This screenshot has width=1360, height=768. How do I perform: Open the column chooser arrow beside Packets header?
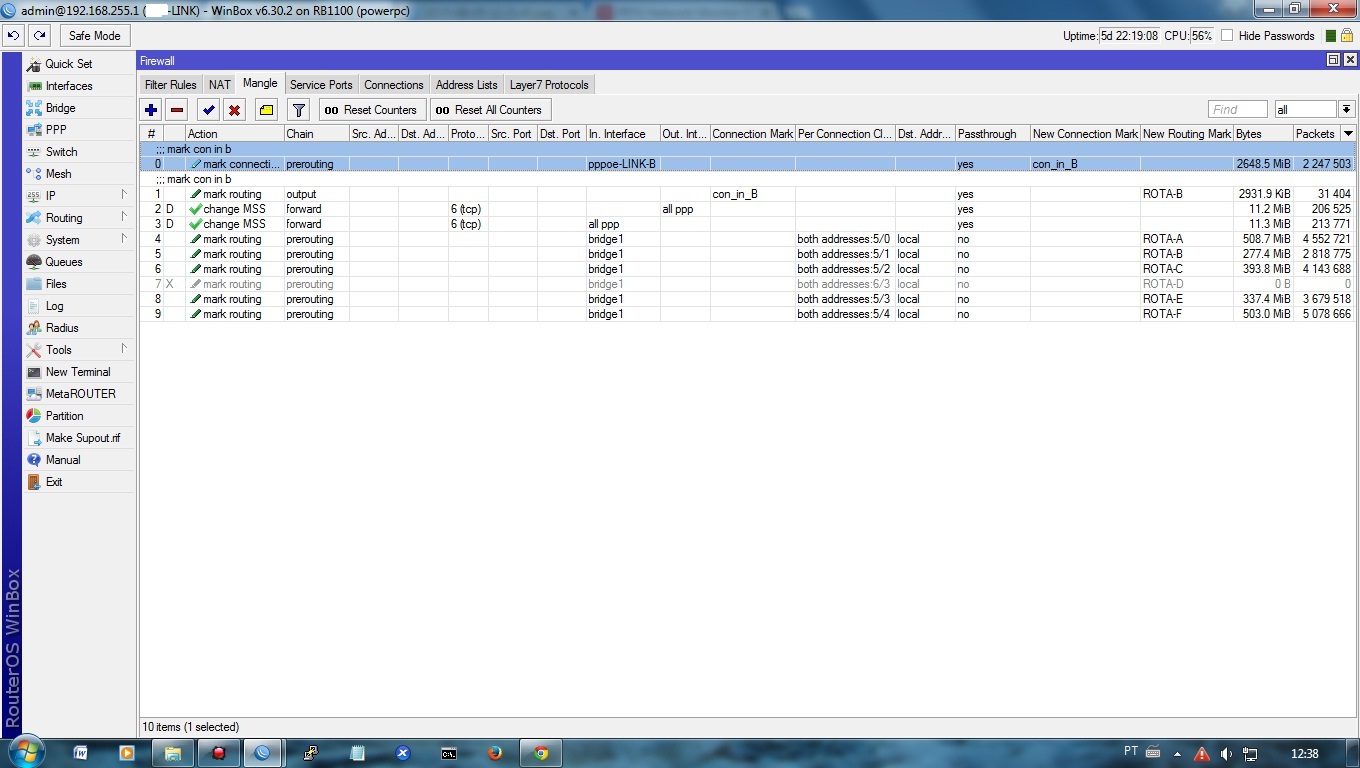coord(1348,133)
